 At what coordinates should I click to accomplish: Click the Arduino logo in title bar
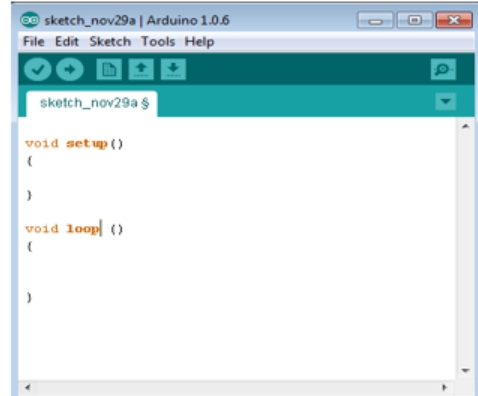[x=30, y=20]
